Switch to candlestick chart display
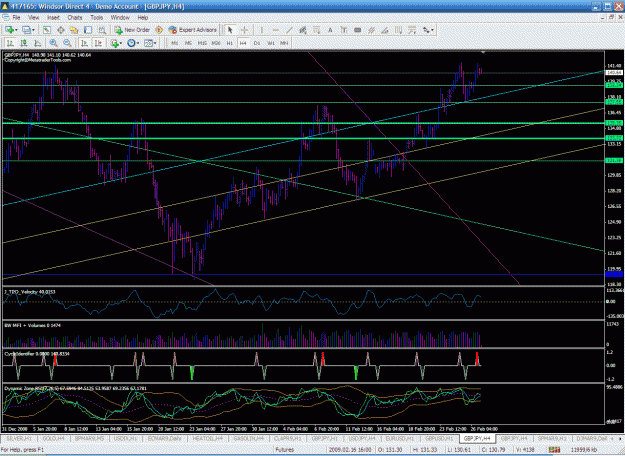 click(x=24, y=43)
